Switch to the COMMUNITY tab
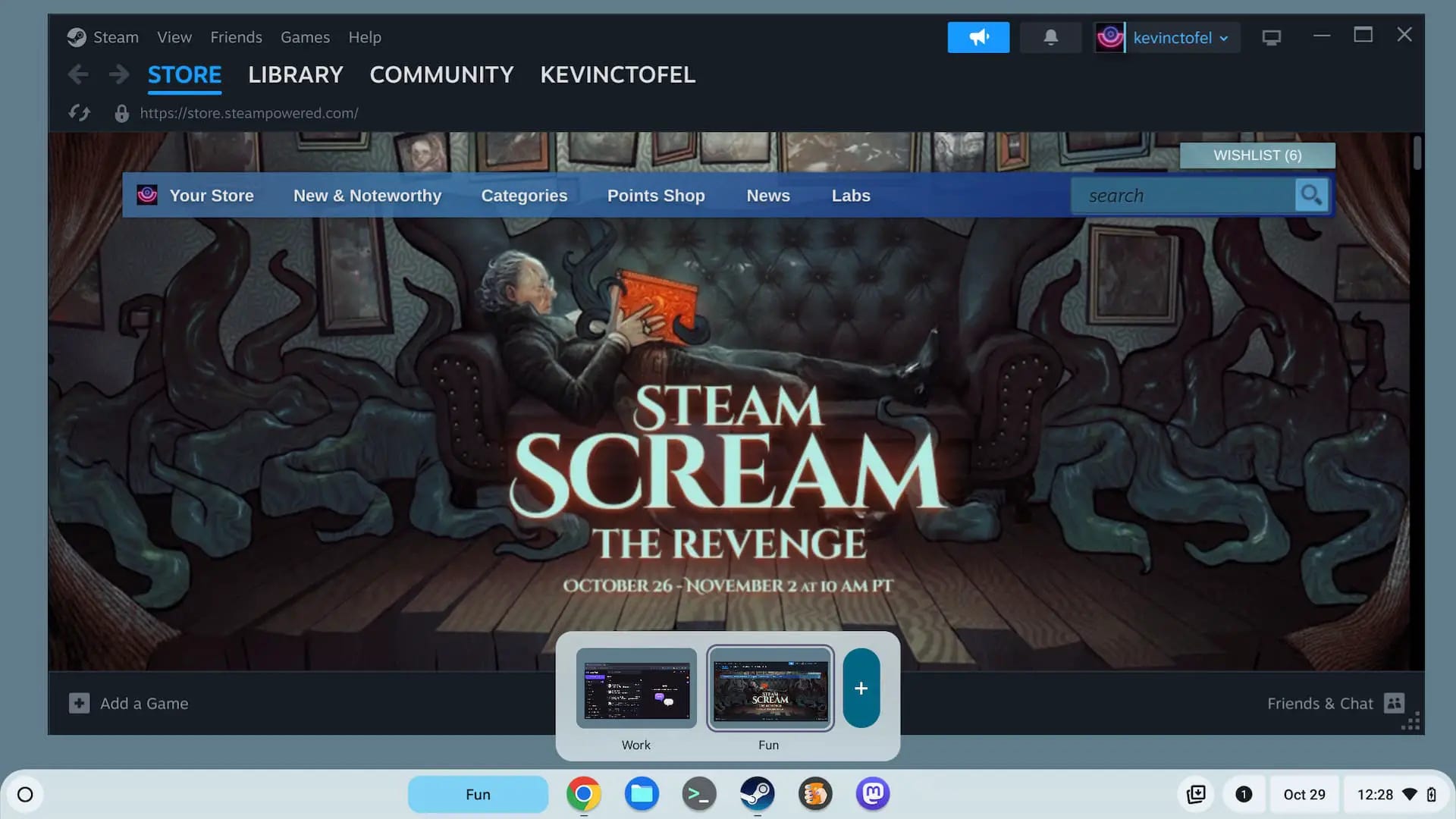 click(441, 75)
